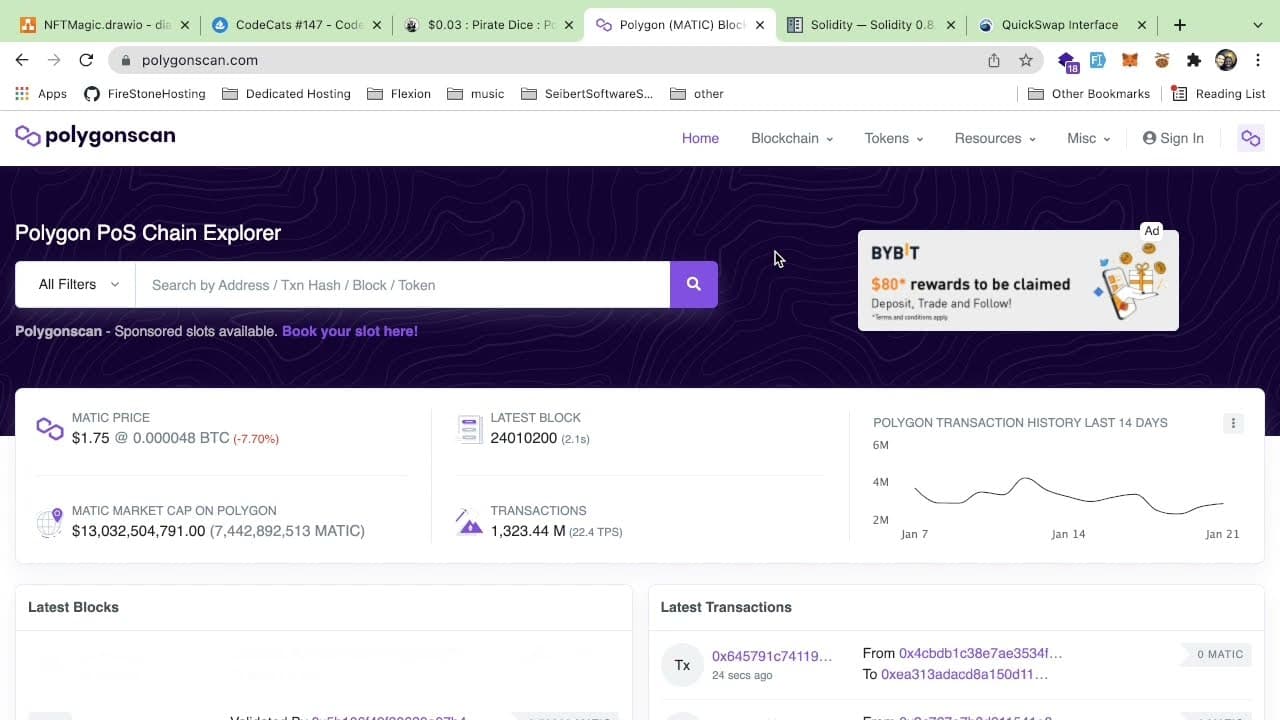Open the FireStoneHosting bookmark
The width and height of the screenshot is (1280, 720).
(145, 94)
